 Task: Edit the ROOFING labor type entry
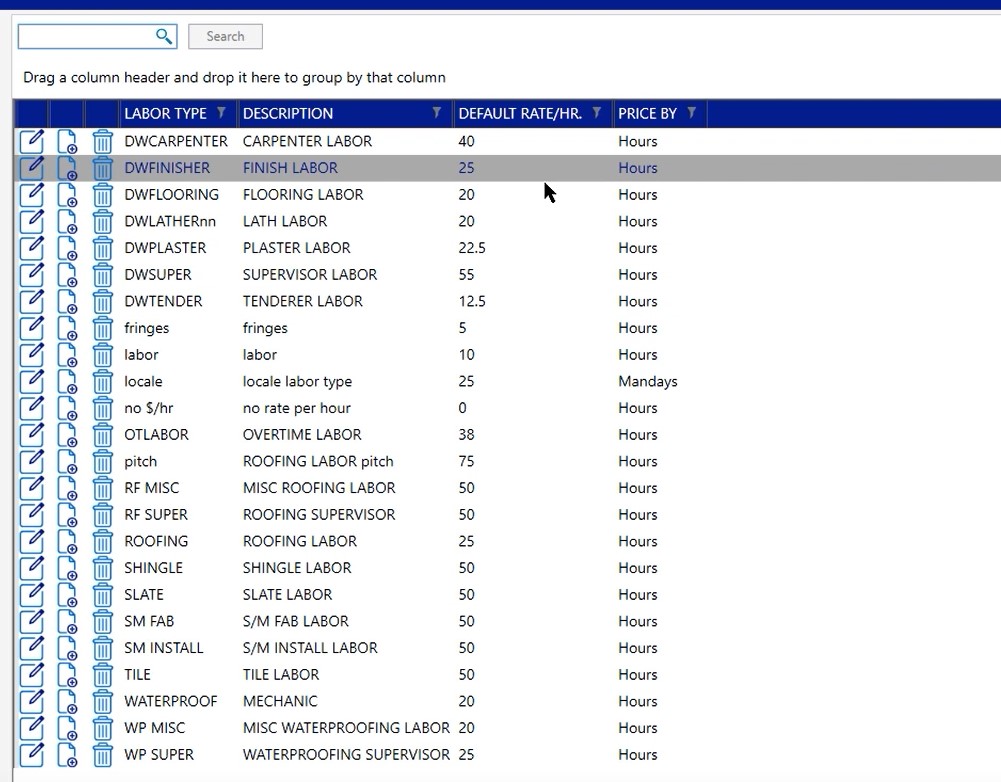point(31,541)
